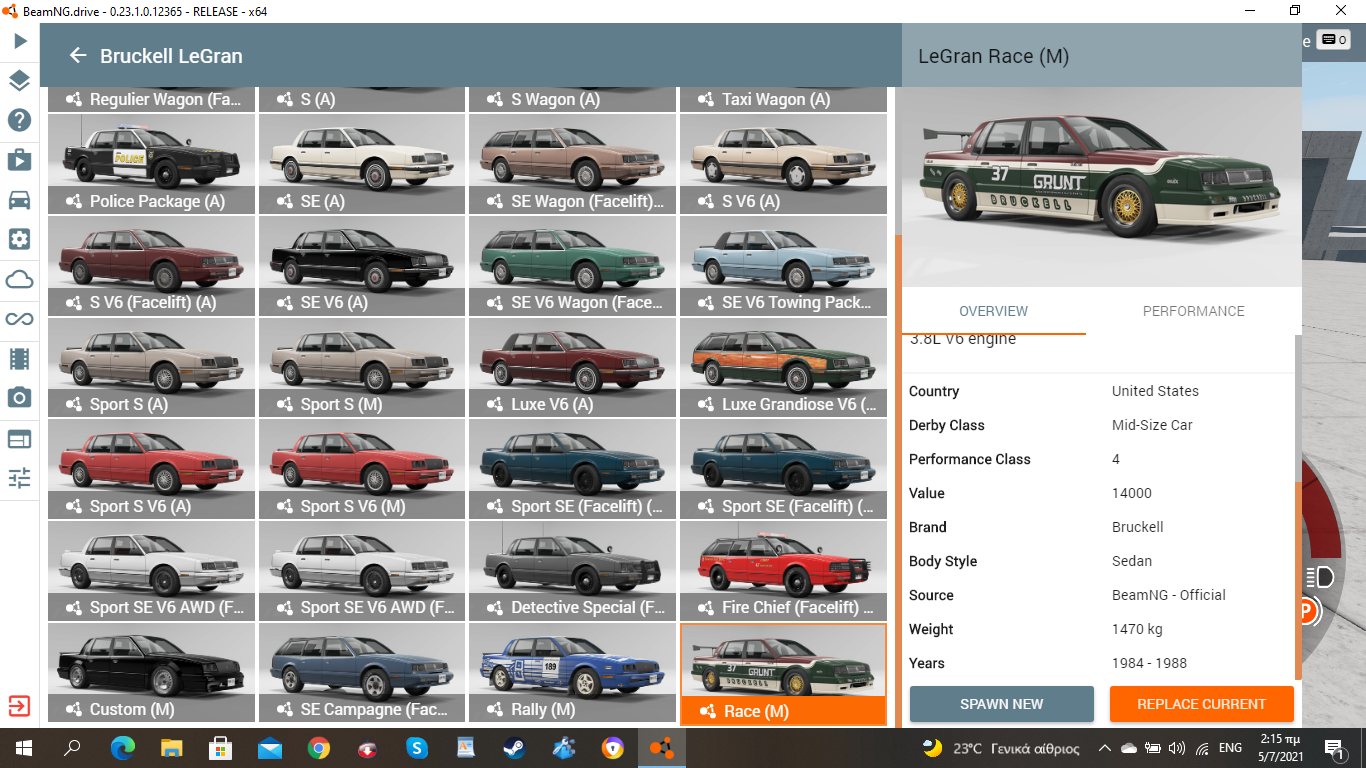Open Windows notification center icon
1366x768 pixels.
(x=1334, y=748)
